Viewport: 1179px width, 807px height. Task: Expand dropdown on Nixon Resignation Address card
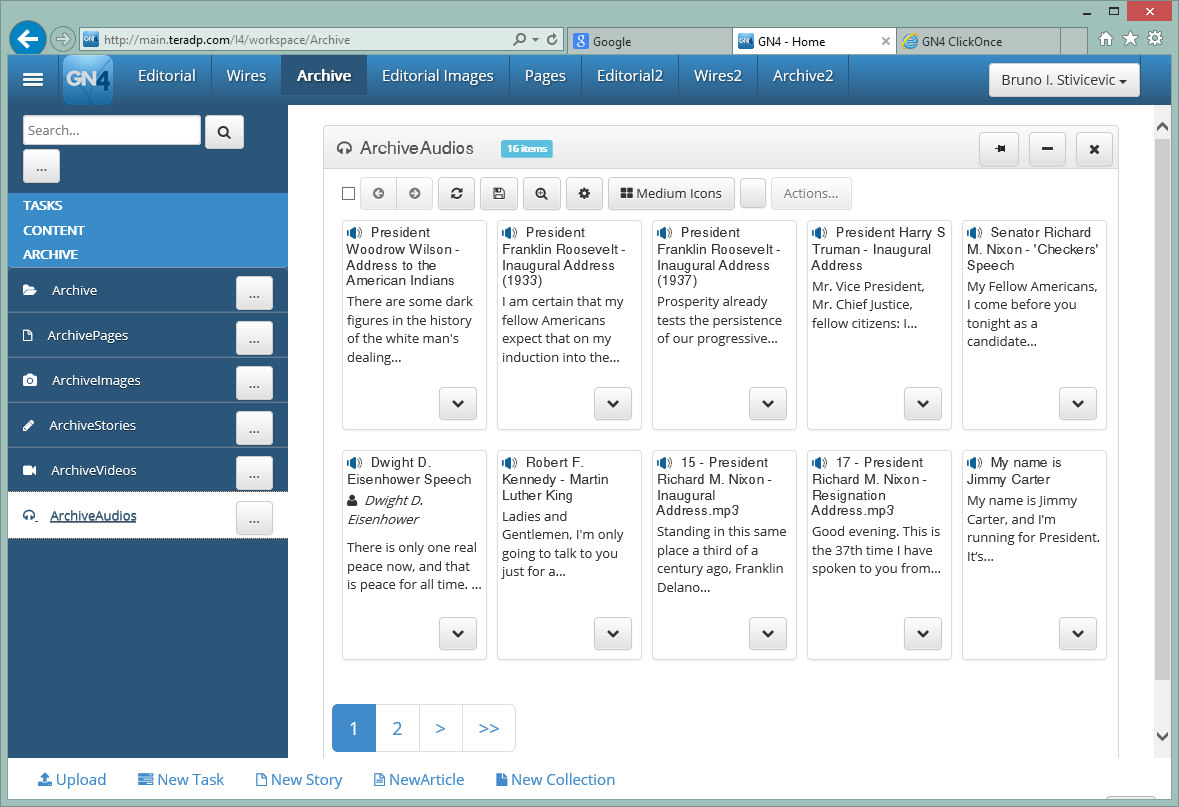tap(923, 634)
